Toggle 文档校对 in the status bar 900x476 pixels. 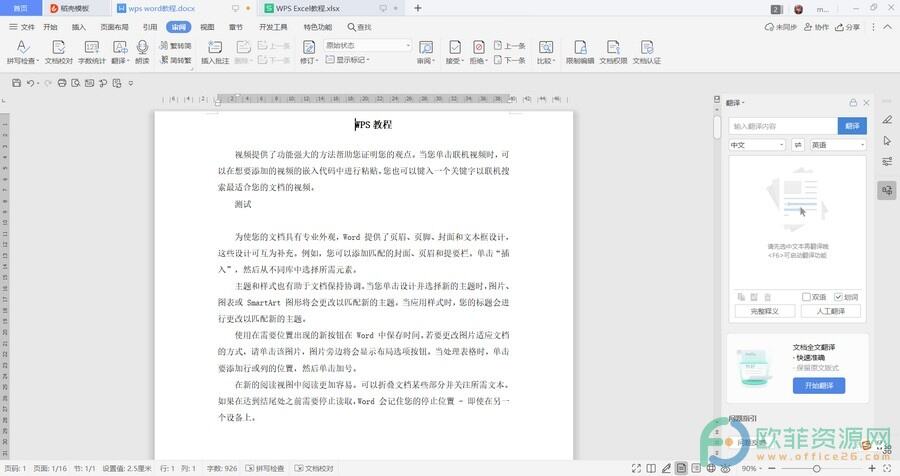314,469
